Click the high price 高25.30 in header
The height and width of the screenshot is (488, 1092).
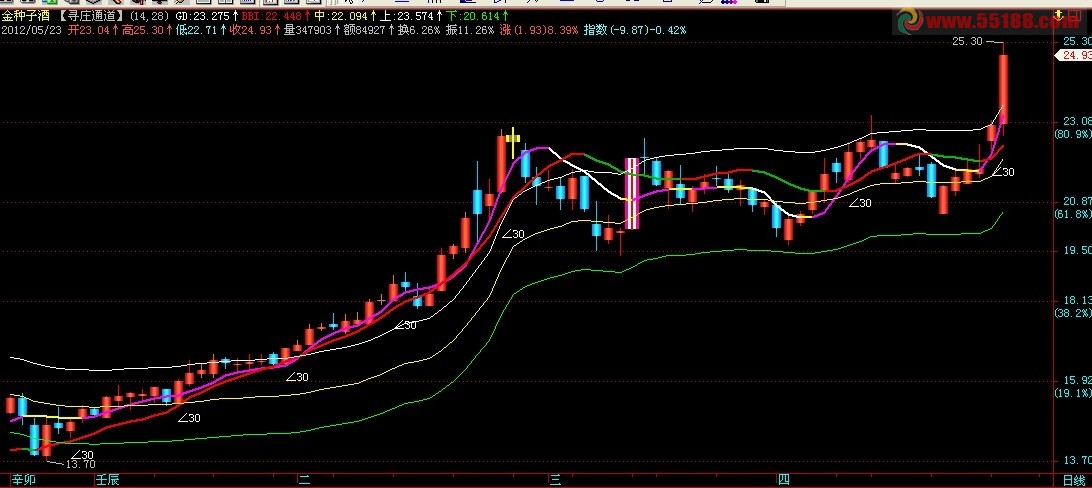click(x=143, y=30)
